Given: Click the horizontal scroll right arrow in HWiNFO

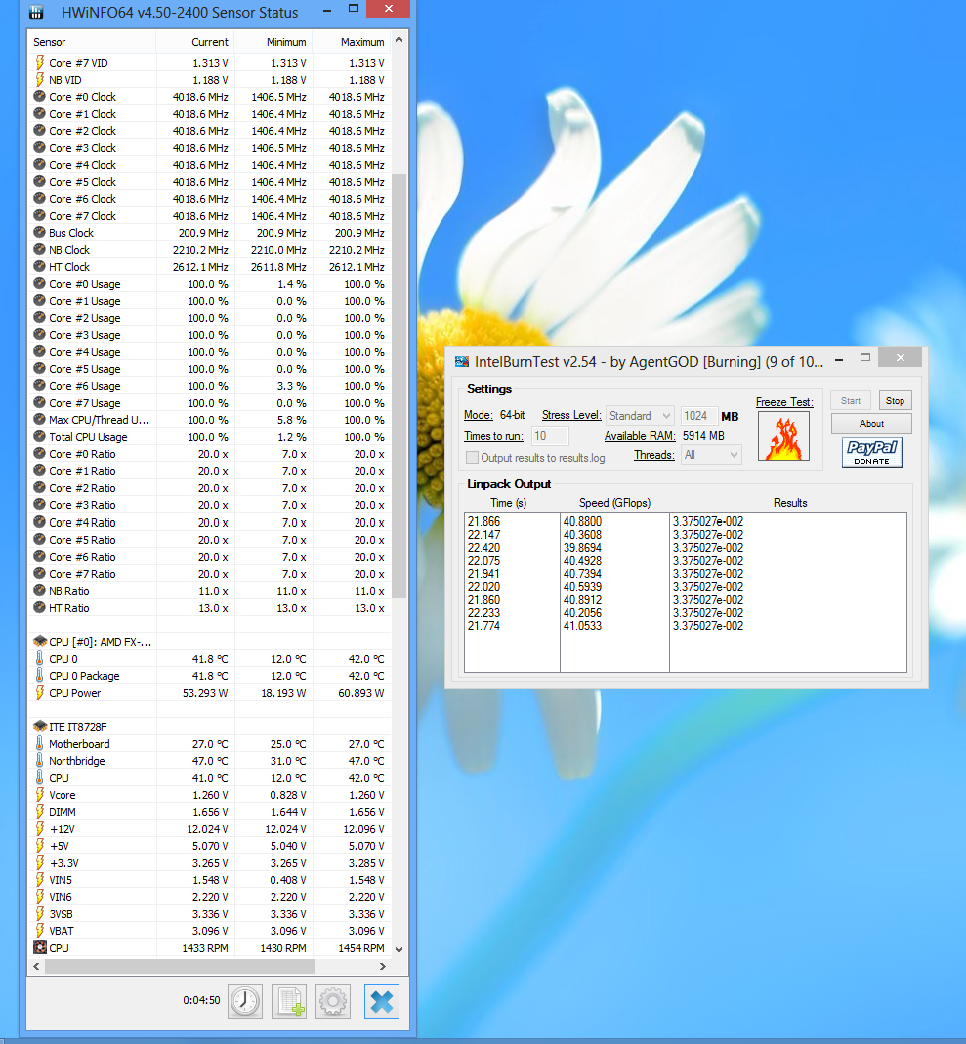Looking at the screenshot, I should click(383, 966).
